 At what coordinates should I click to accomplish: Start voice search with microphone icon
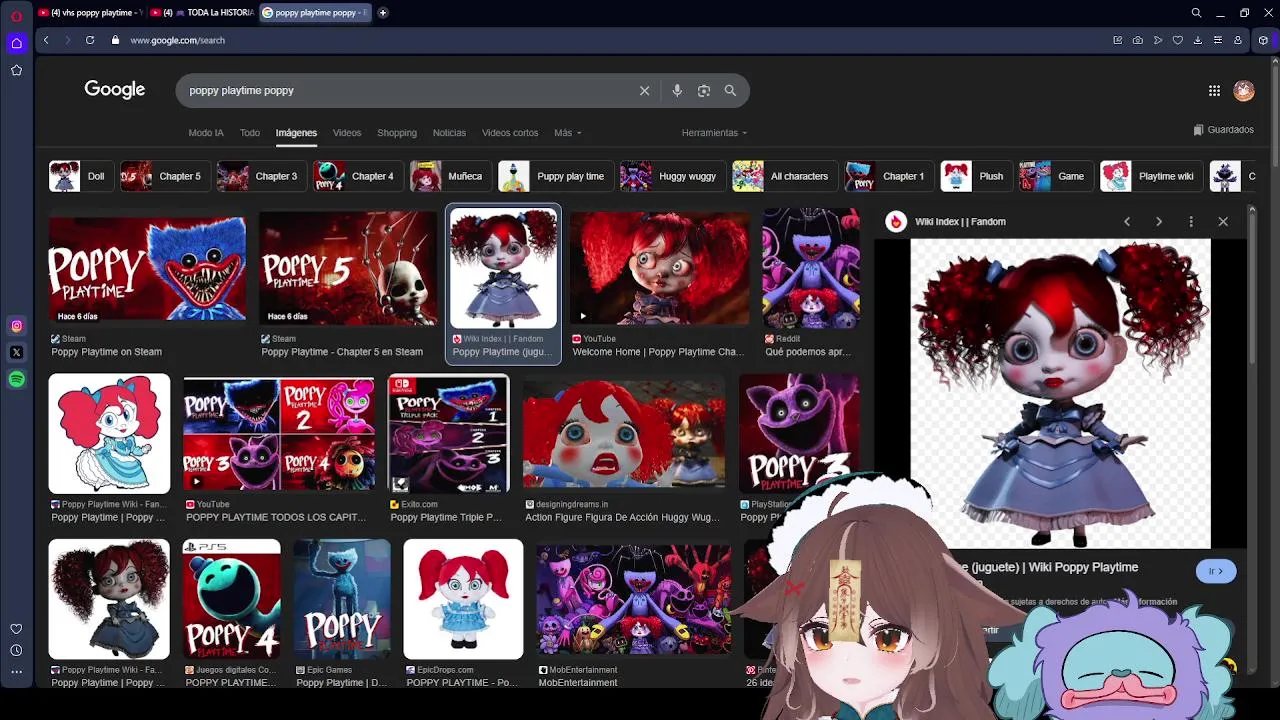[x=677, y=90]
